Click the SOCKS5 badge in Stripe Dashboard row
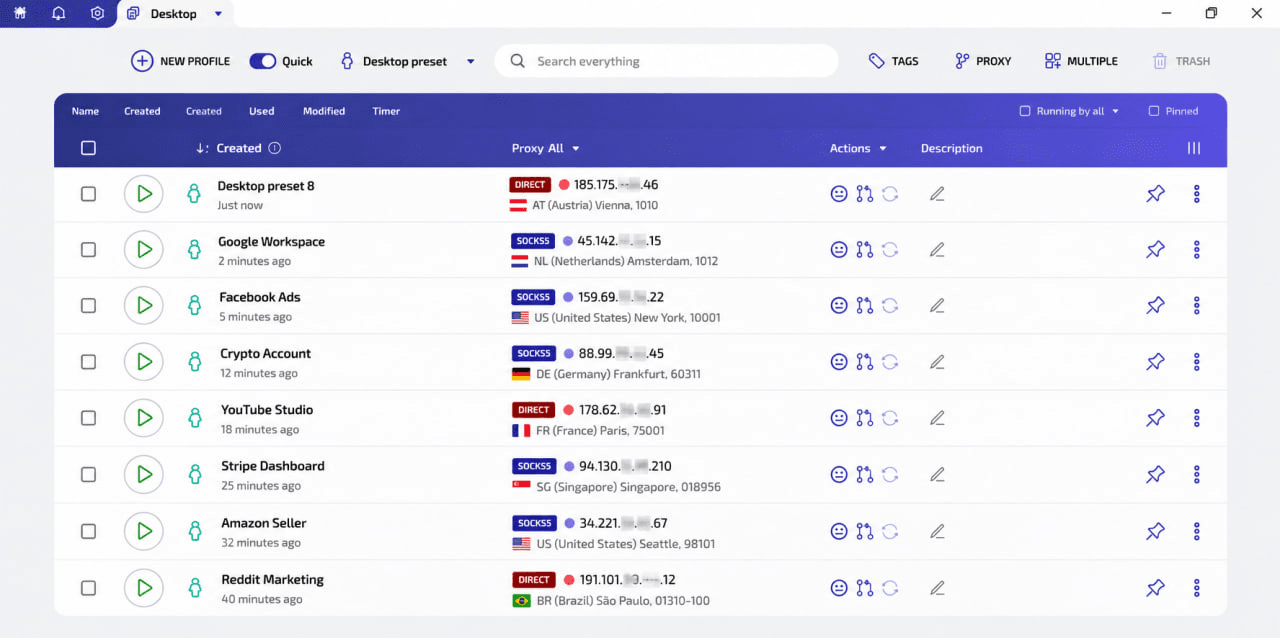This screenshot has width=1280, height=638. (x=534, y=466)
